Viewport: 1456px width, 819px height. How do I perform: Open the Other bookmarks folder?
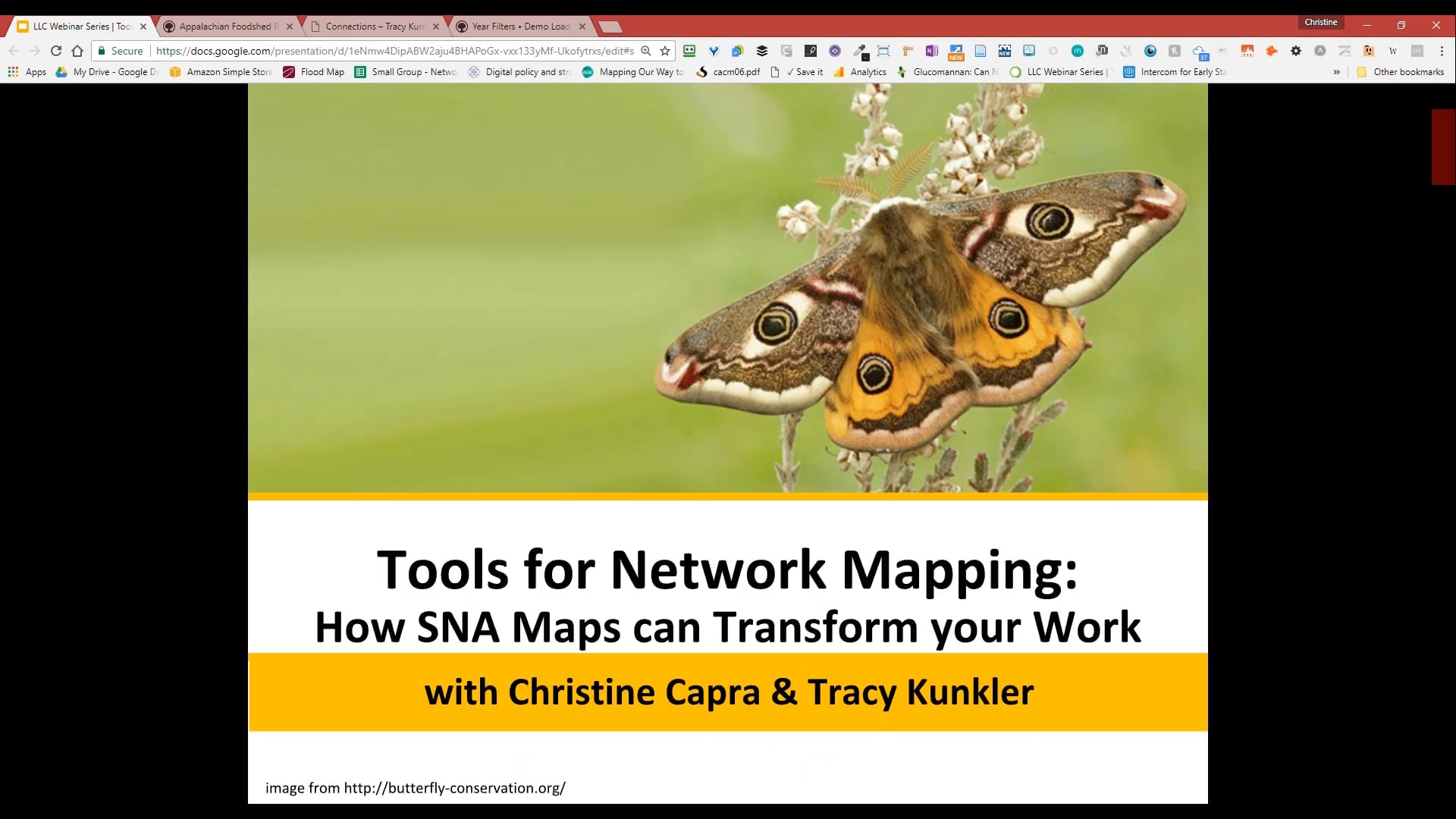[x=1401, y=71]
